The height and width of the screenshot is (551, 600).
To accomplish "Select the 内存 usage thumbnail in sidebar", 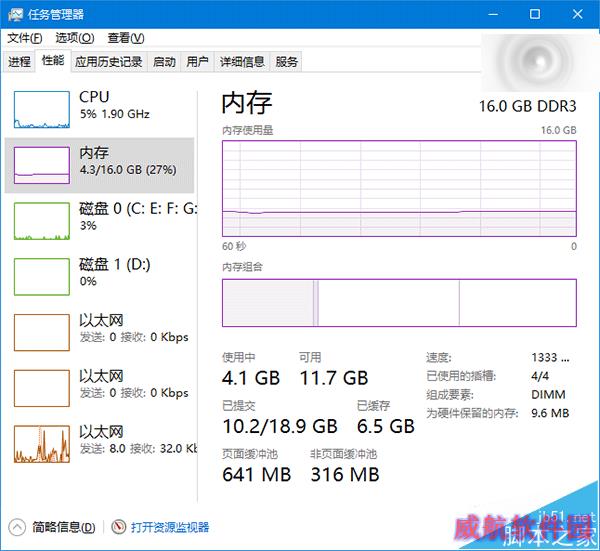I will (x=42, y=165).
